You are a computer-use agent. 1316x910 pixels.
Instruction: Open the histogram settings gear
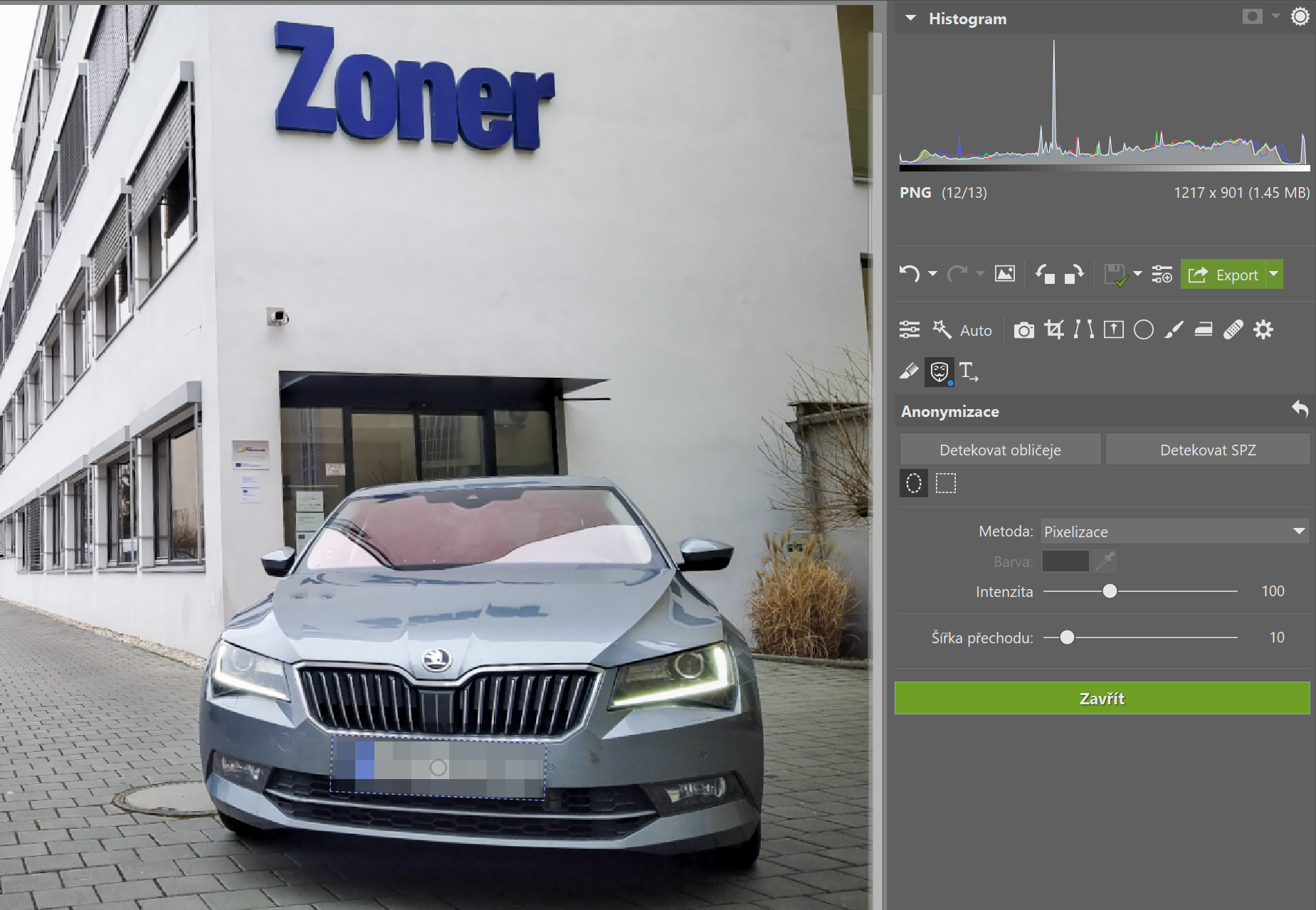[1300, 16]
